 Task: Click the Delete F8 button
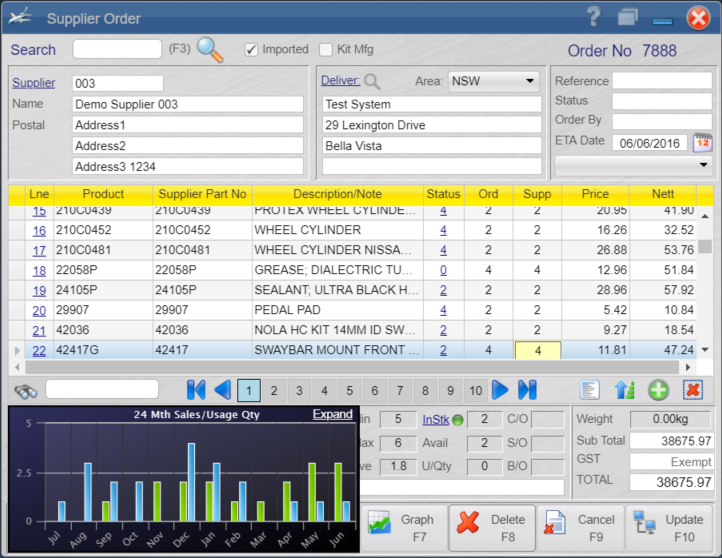[491, 526]
